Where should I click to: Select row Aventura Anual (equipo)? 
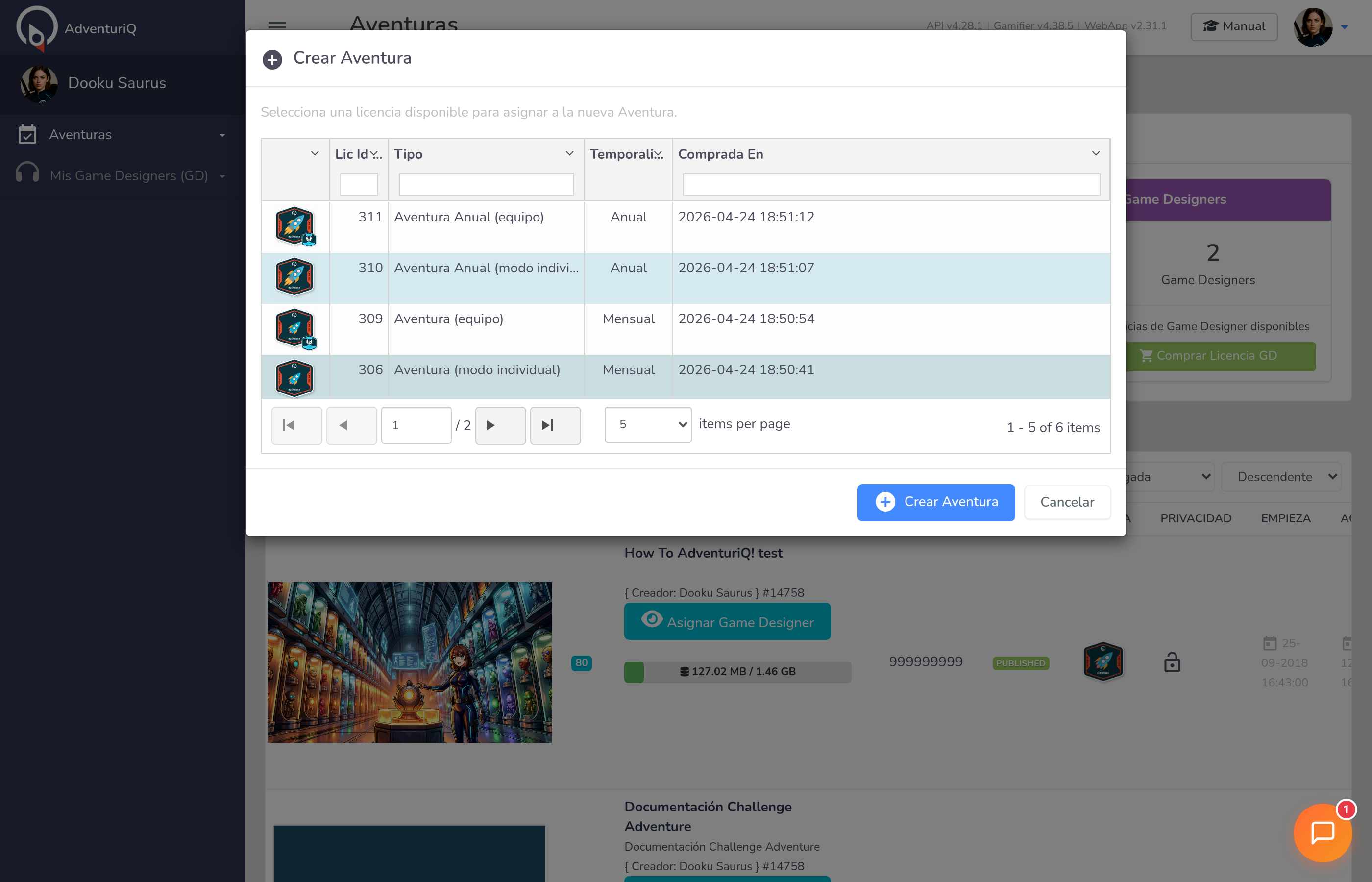pyautogui.click(x=686, y=227)
